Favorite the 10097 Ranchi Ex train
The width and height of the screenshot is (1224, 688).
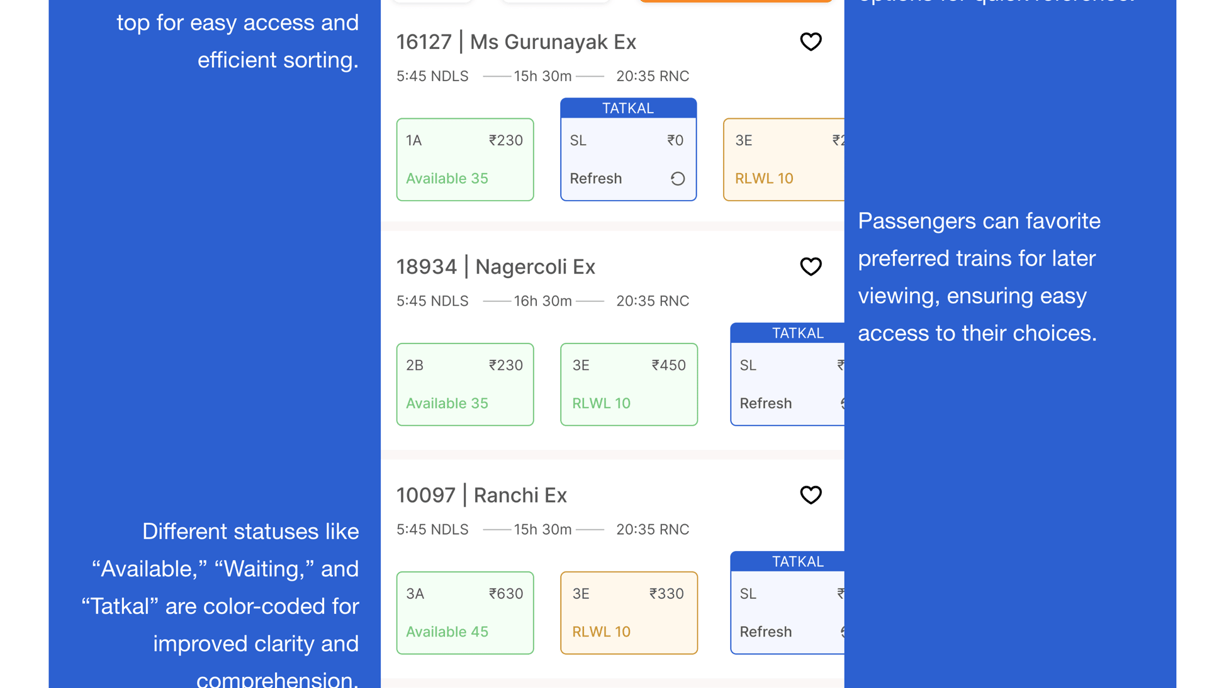click(810, 495)
